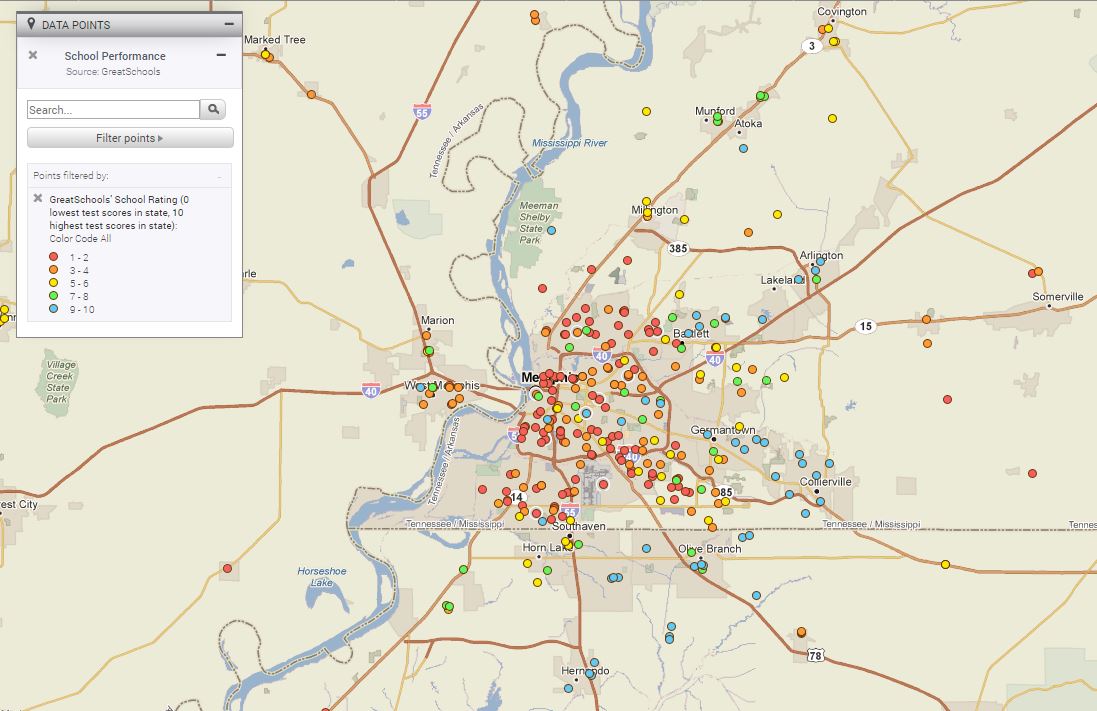Screen dimensions: 1097x711
Task: Click the Source: GreatSchools text
Action: [x=113, y=71]
